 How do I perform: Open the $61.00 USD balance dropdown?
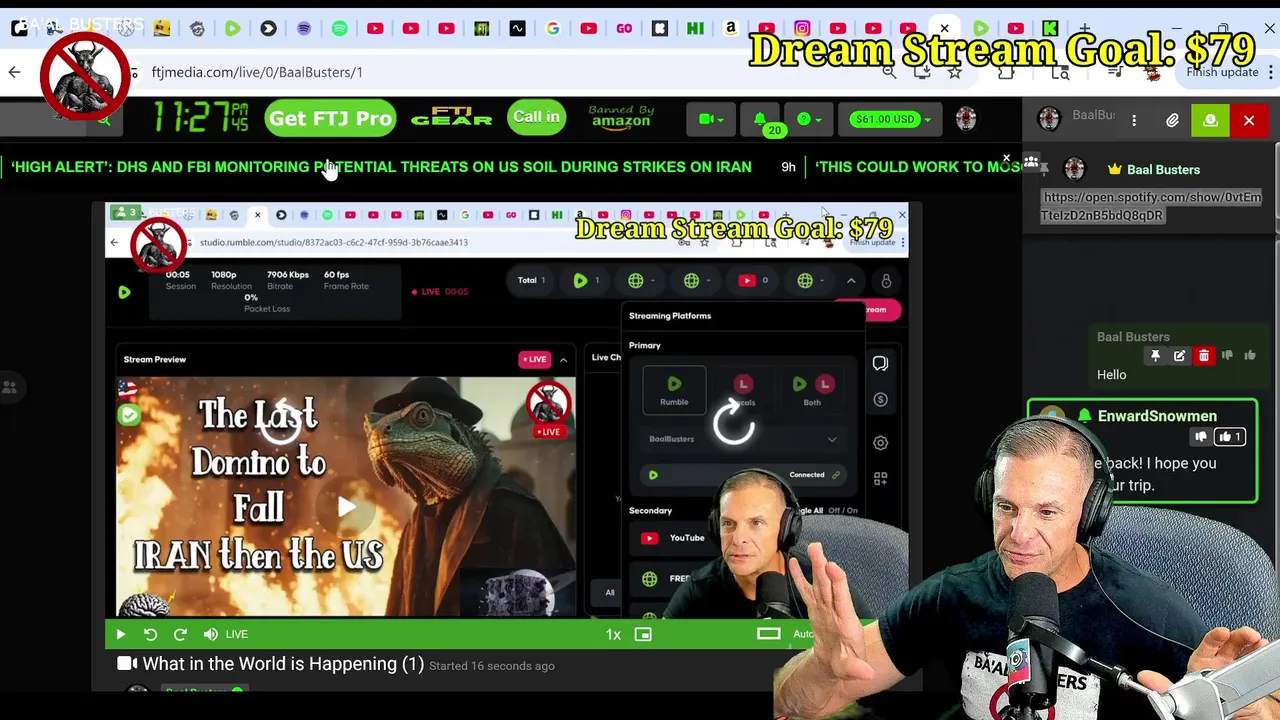click(x=890, y=119)
